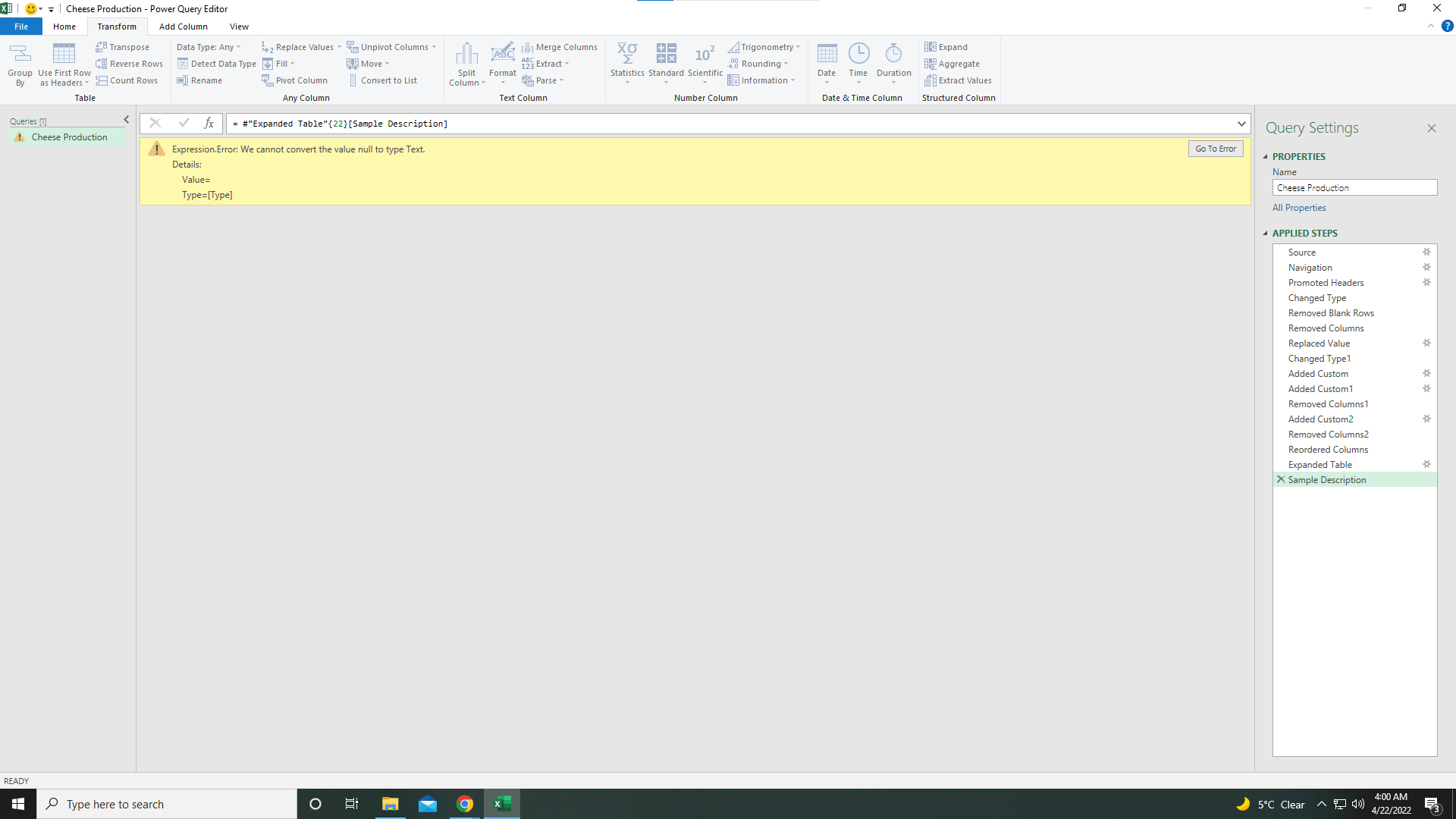The height and width of the screenshot is (819, 1456).
Task: Click the Detect Data Type button
Action: [x=216, y=63]
